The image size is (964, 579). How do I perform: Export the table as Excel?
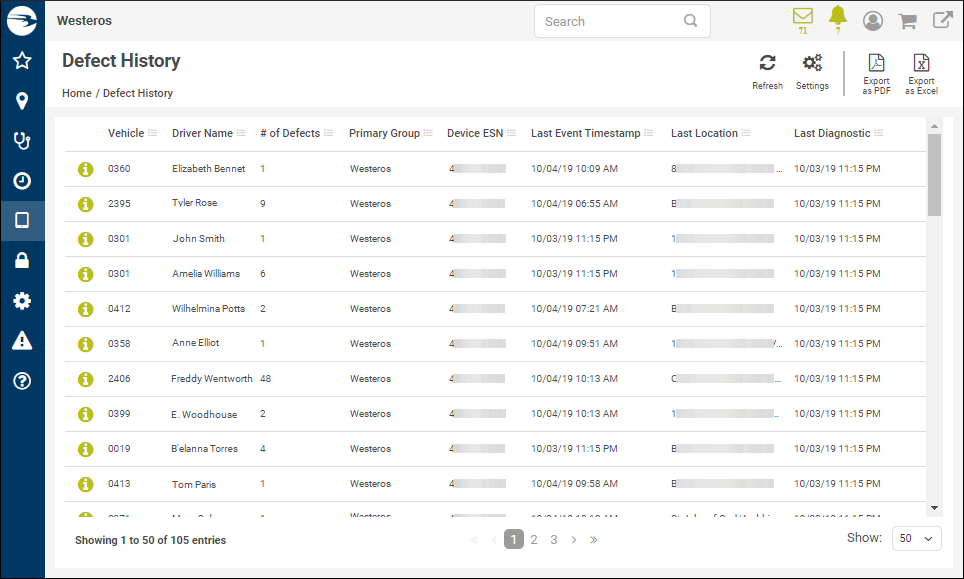pyautogui.click(x=921, y=74)
